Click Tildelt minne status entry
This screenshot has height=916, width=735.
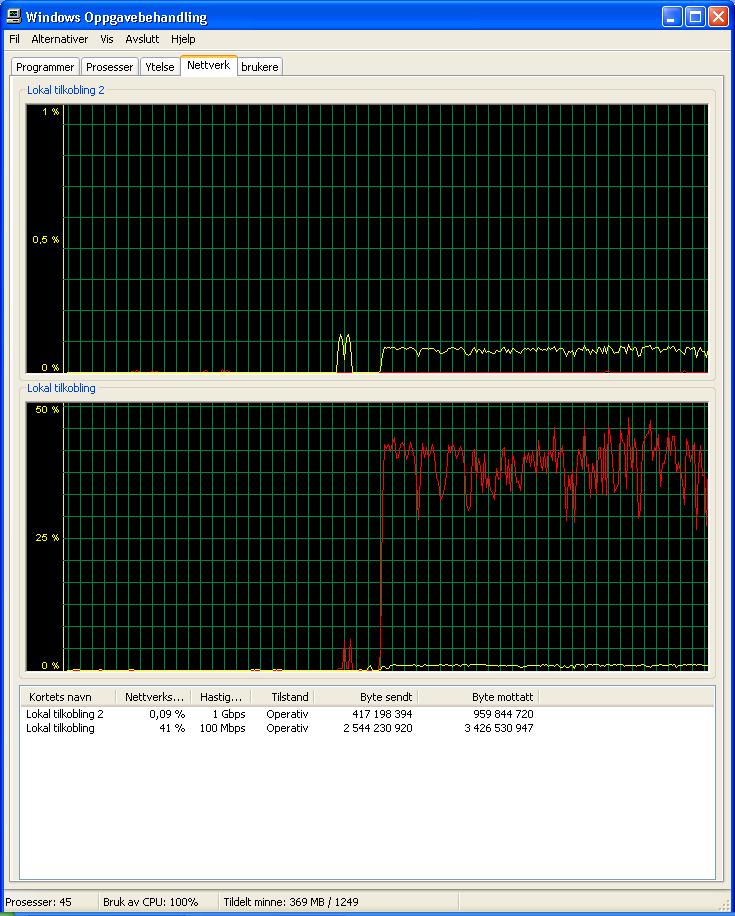(291, 902)
